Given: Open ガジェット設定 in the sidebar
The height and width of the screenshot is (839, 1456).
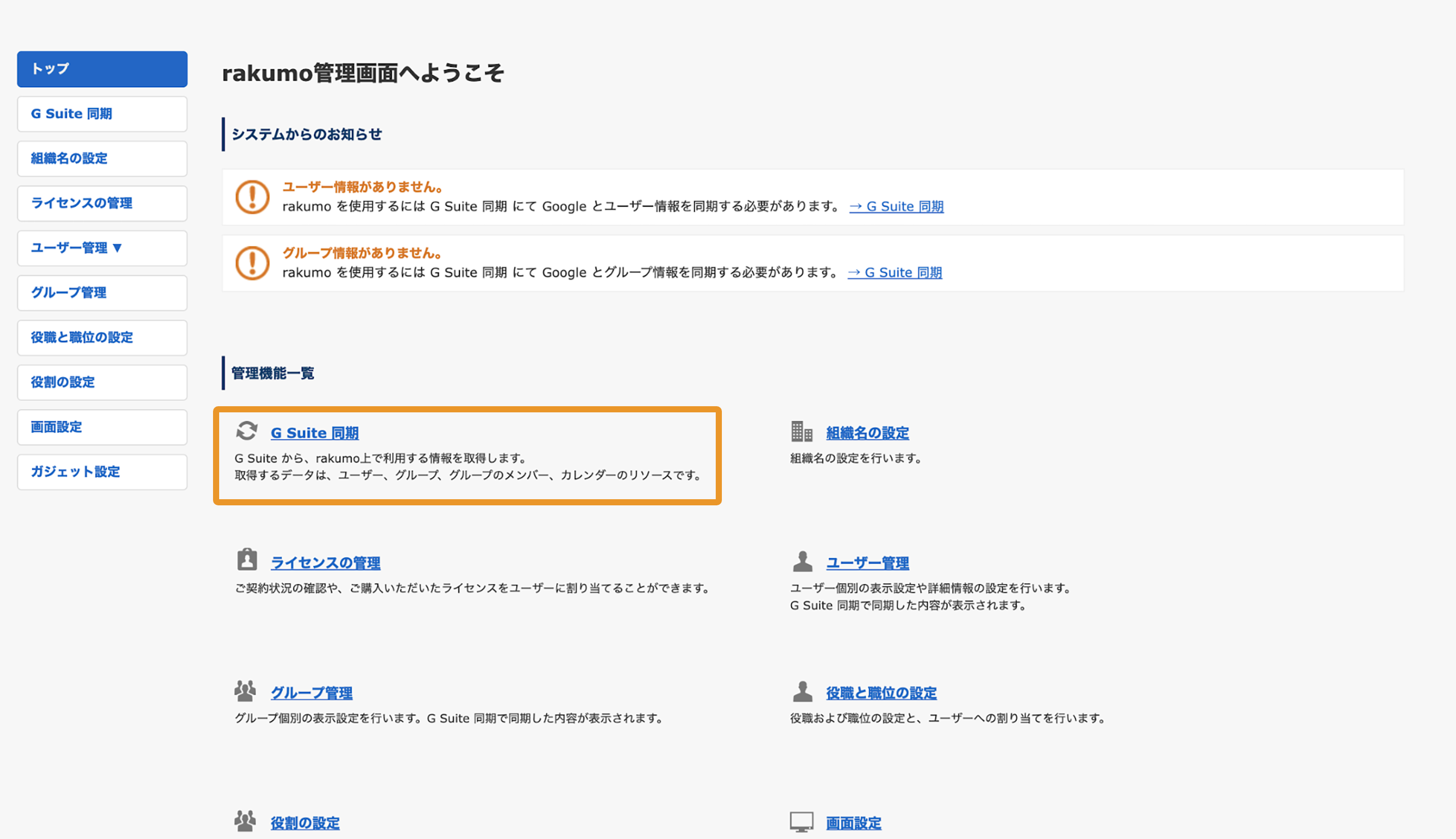Looking at the screenshot, I should point(102,472).
